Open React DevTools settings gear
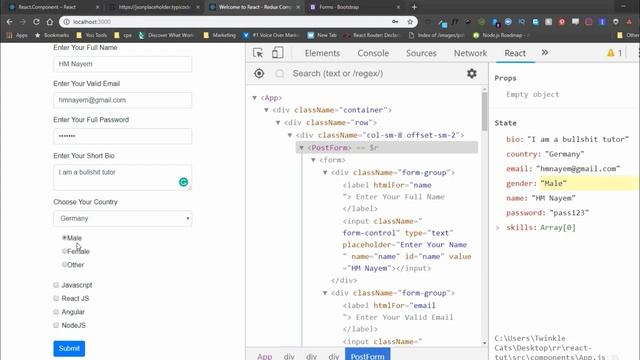This screenshot has height=360, width=640. [472, 73]
